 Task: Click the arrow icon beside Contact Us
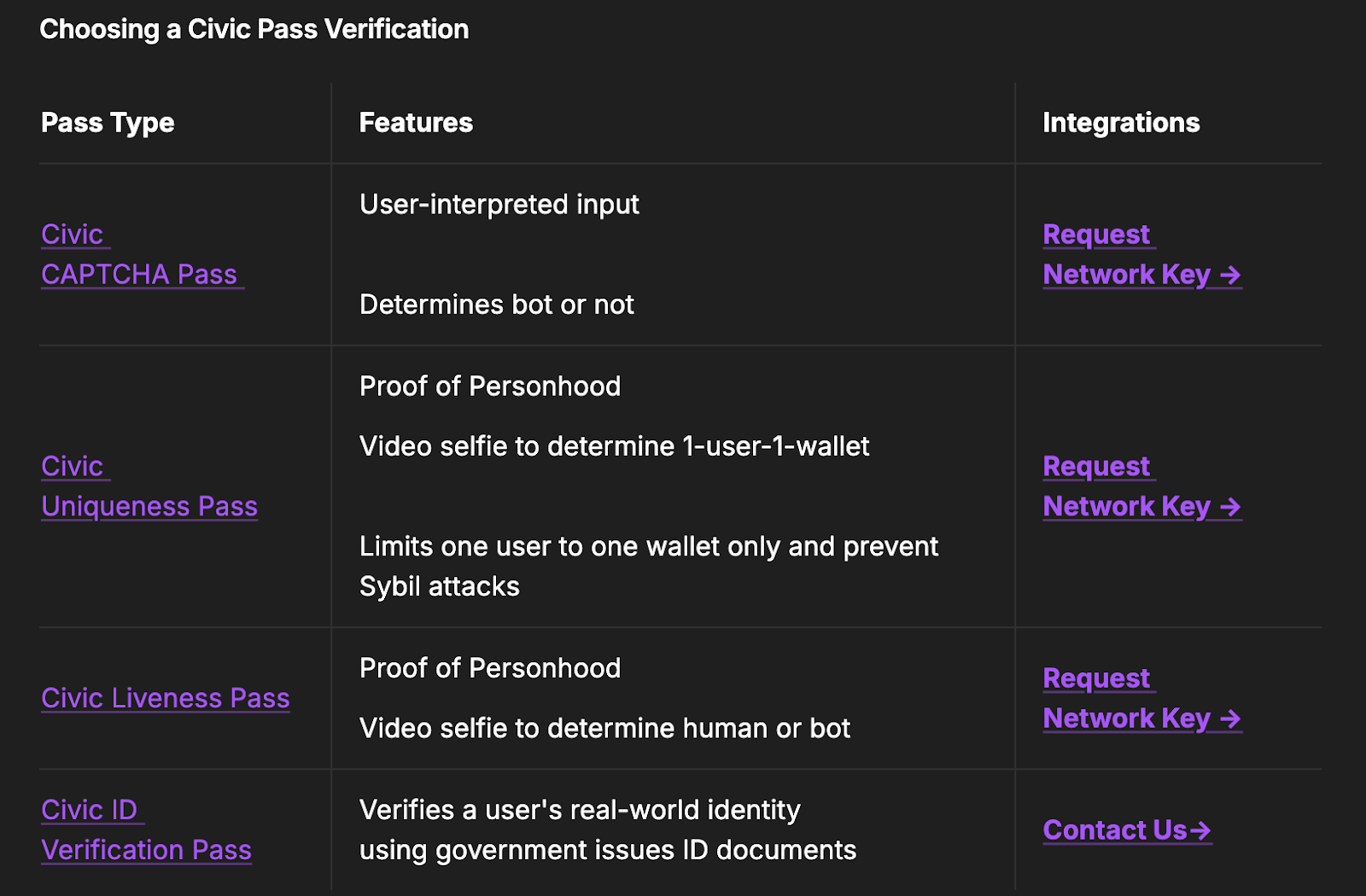point(1200,830)
